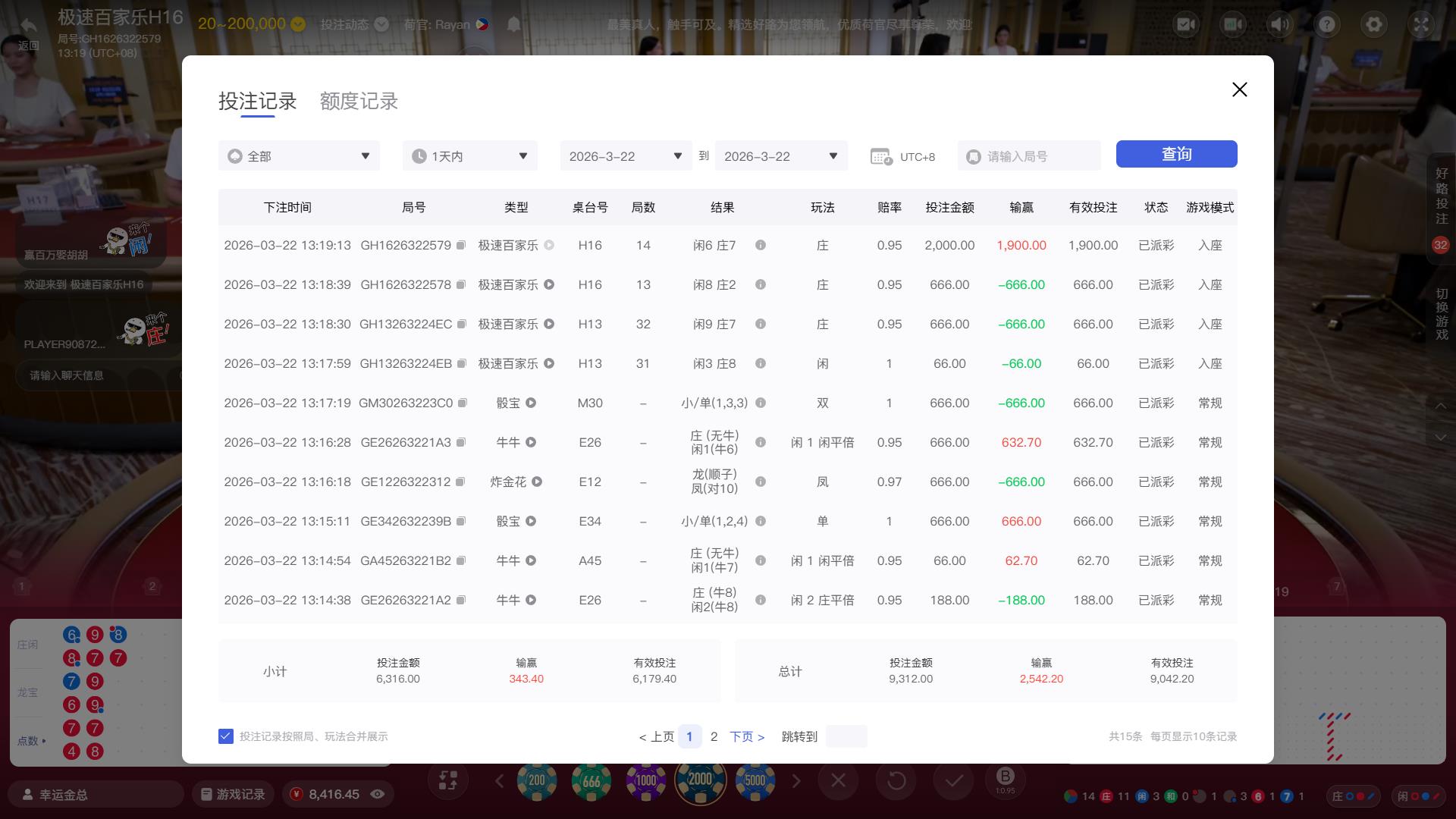The height and width of the screenshot is (819, 1456).
Task: Enter fullscreen with the expand icon
Action: tap(1420, 24)
